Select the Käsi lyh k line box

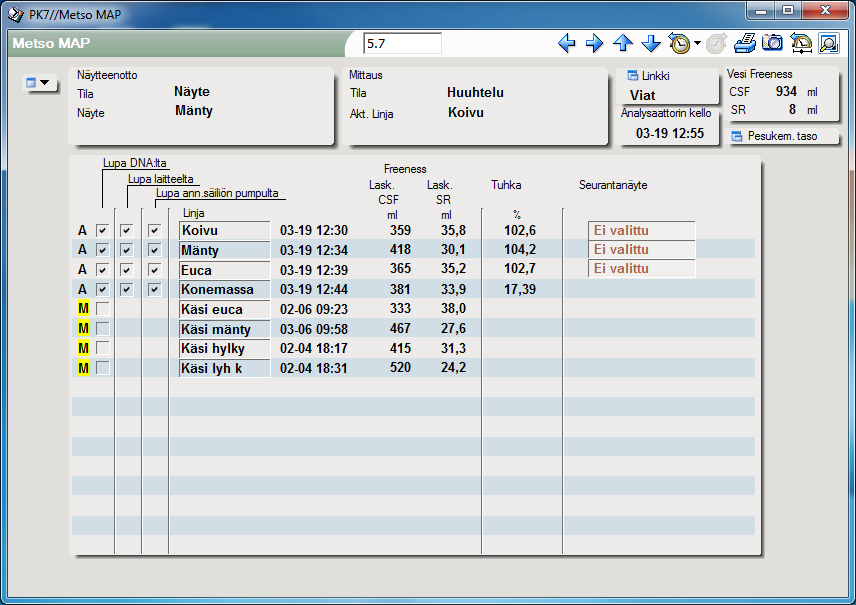point(224,368)
